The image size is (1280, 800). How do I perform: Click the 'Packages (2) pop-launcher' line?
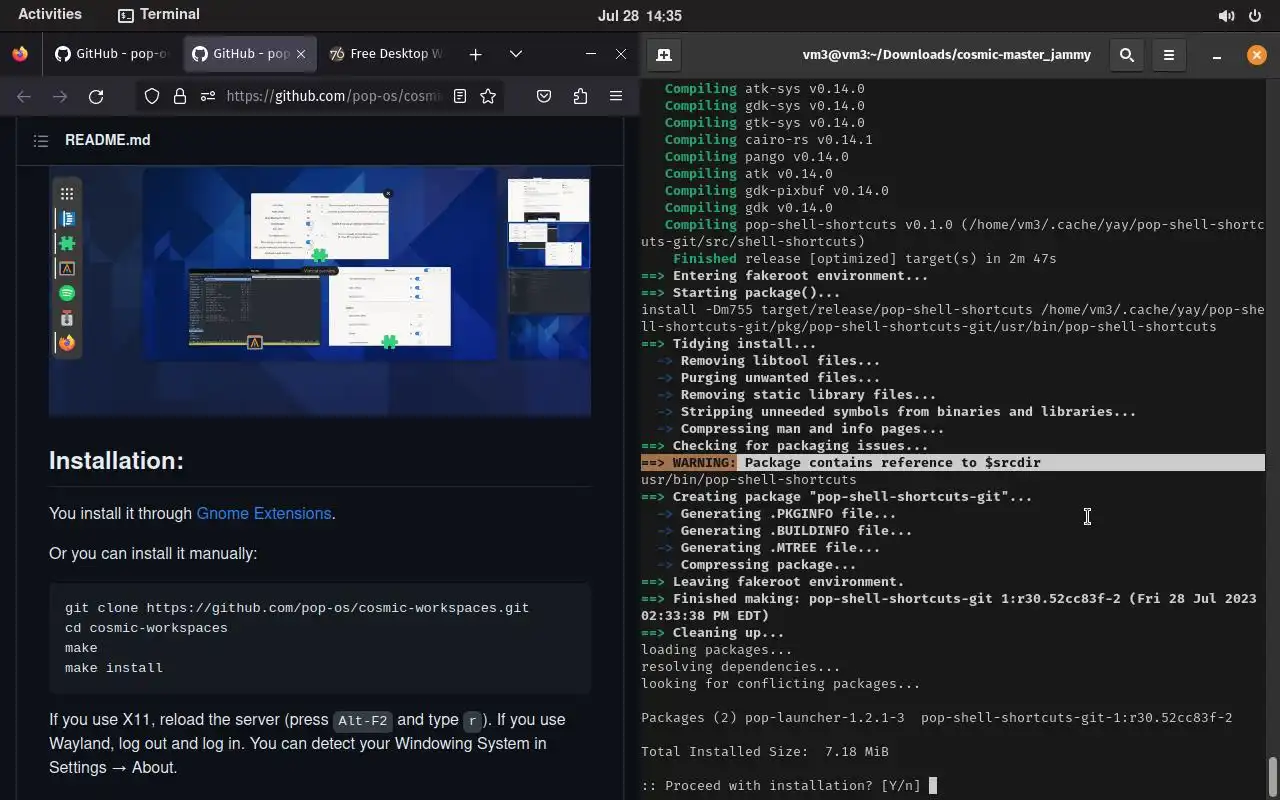937,718
